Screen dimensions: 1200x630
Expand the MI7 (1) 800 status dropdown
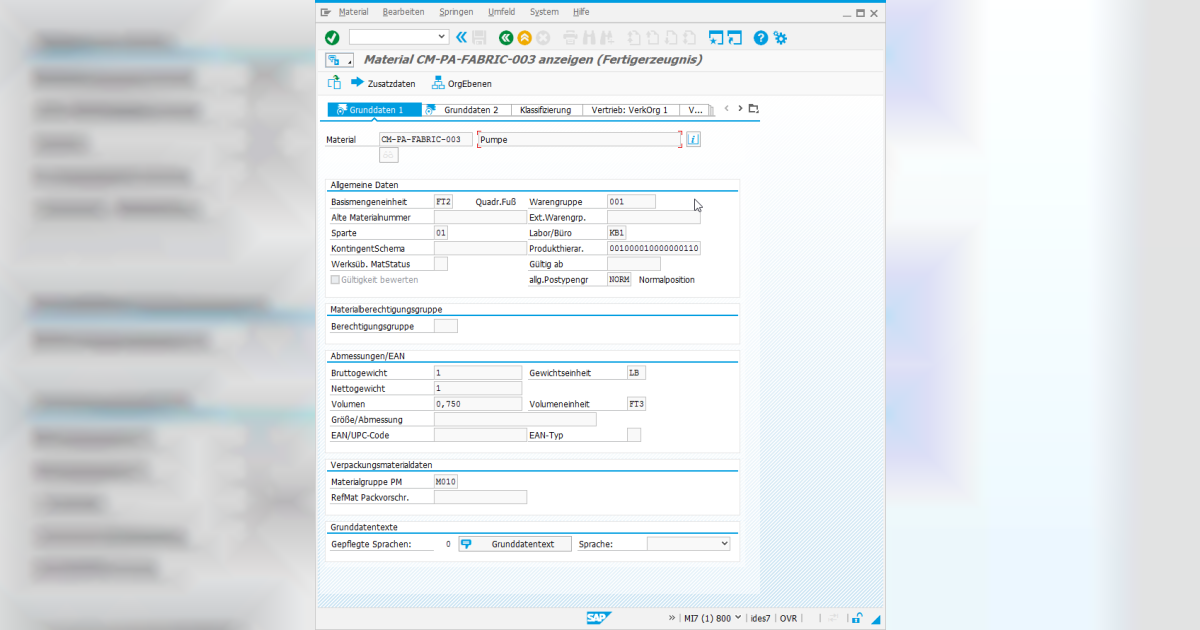(738, 618)
